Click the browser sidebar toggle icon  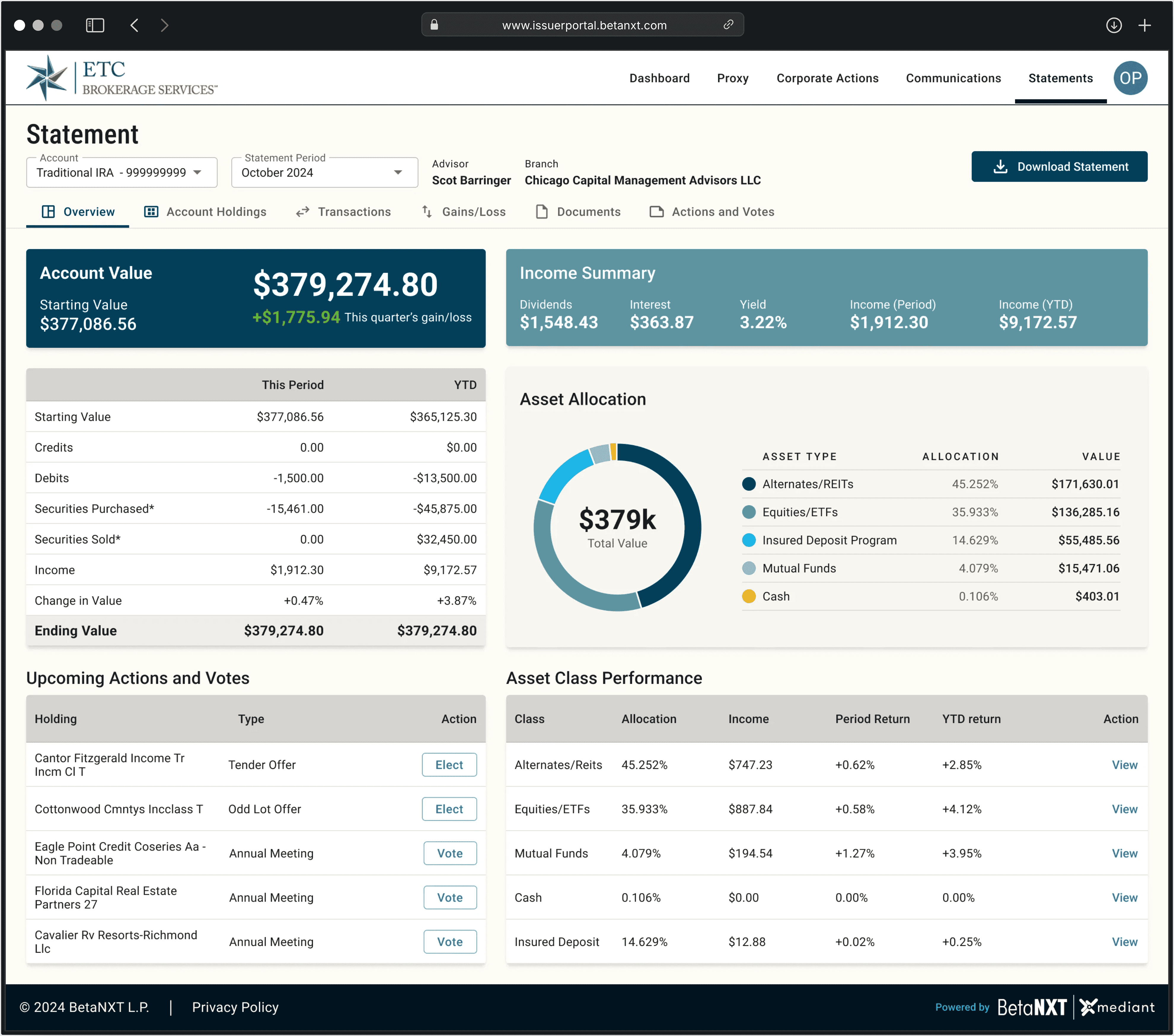pyautogui.click(x=95, y=25)
